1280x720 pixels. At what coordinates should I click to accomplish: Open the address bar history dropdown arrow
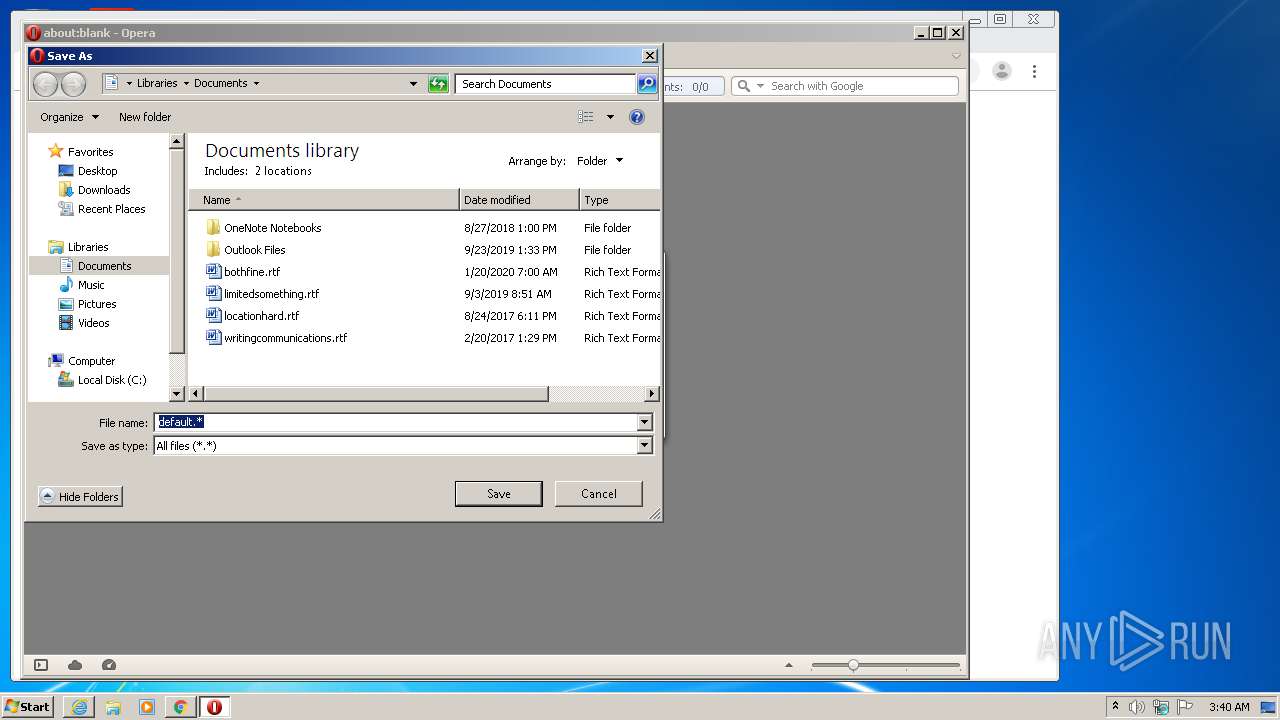tap(413, 84)
